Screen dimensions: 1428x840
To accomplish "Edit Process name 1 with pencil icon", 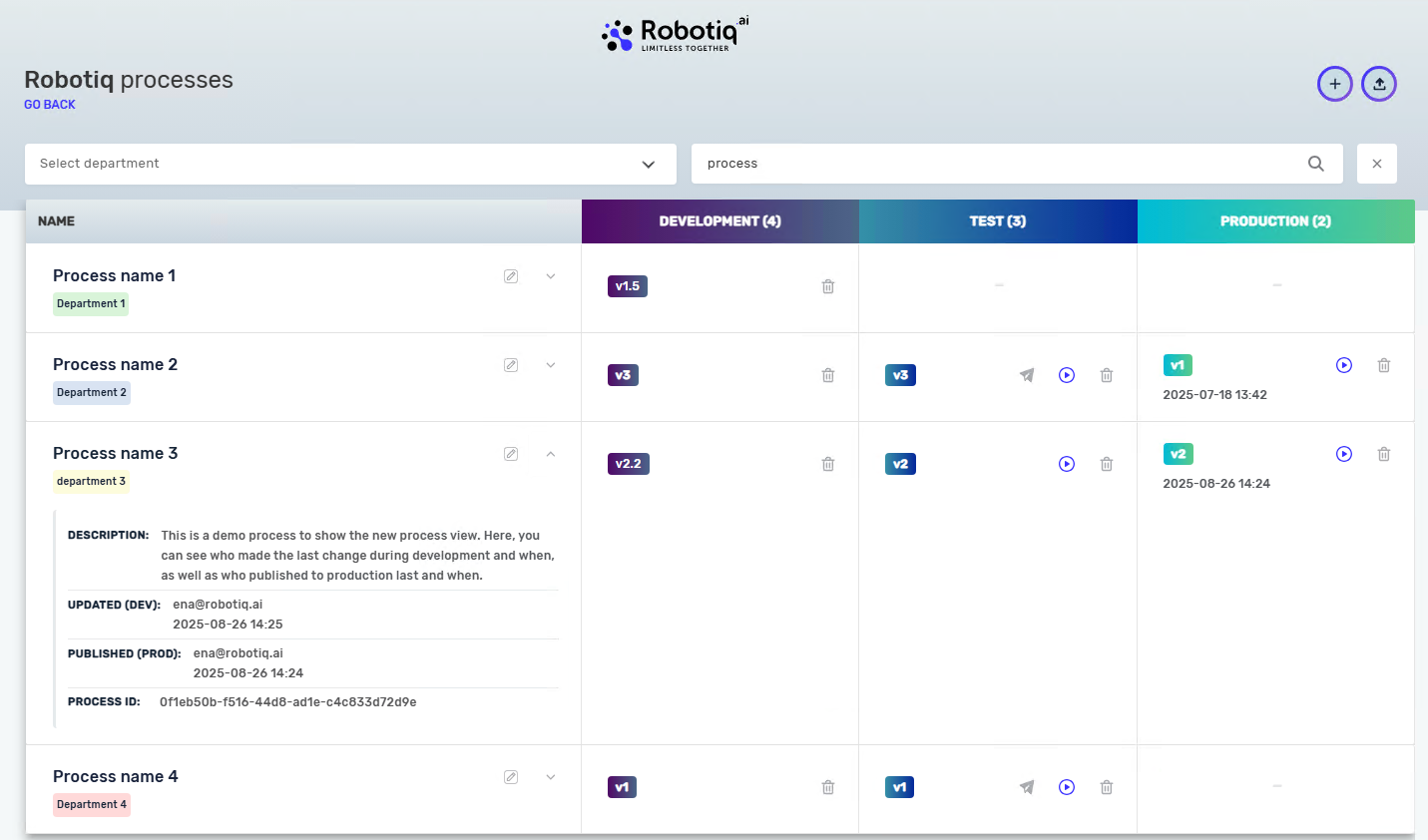I will (511, 276).
